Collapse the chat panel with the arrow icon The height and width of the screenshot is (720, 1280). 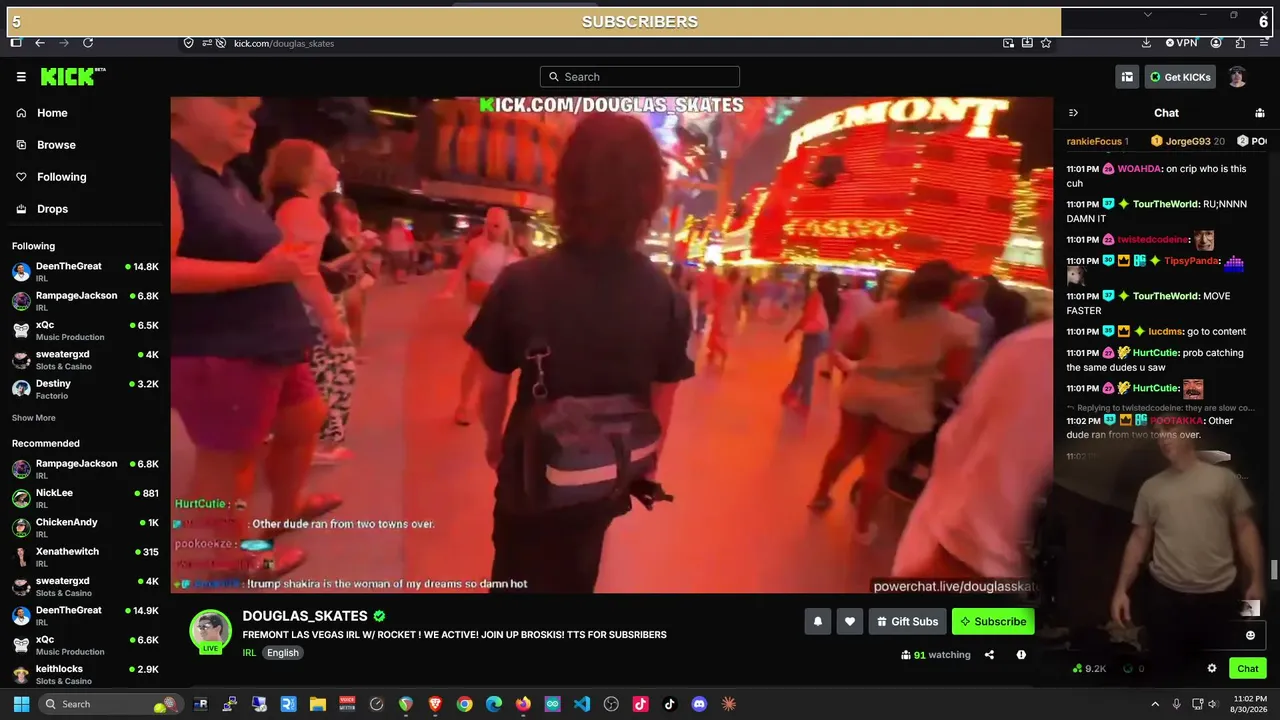pyautogui.click(x=1073, y=113)
